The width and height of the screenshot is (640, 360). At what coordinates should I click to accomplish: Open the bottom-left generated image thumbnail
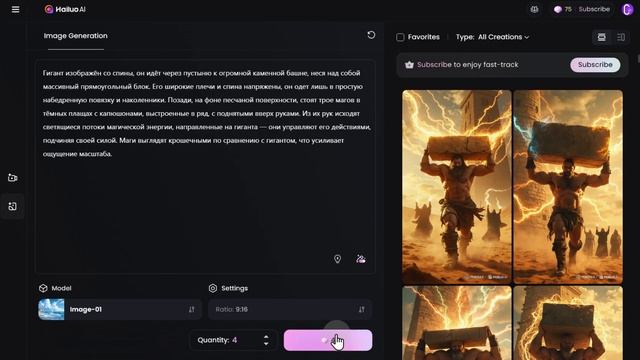[456, 323]
